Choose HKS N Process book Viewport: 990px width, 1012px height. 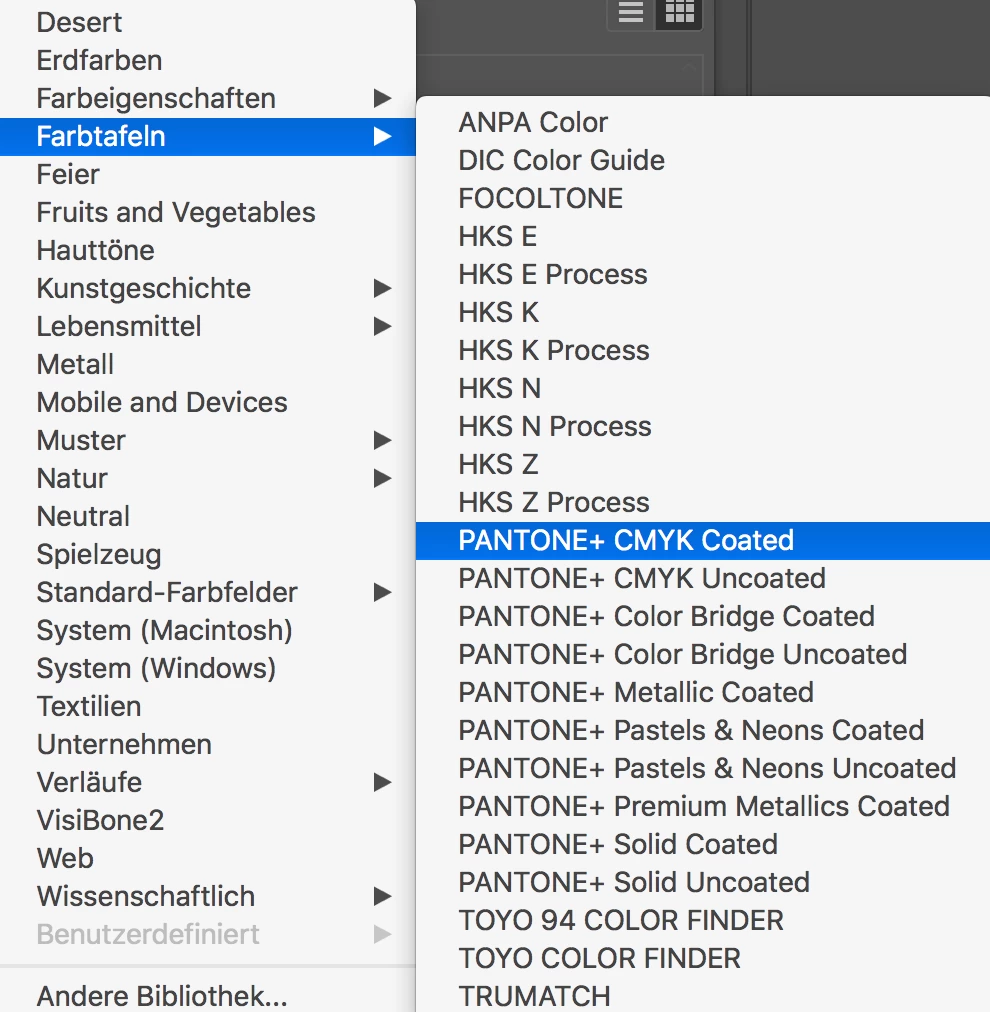click(703, 427)
